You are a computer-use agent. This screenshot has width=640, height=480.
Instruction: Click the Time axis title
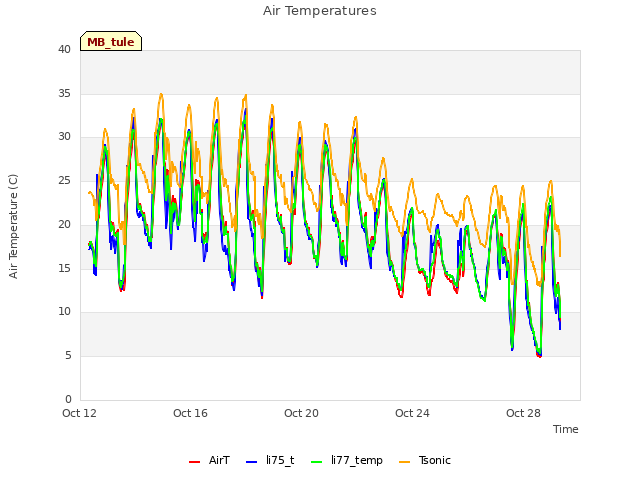tap(566, 429)
